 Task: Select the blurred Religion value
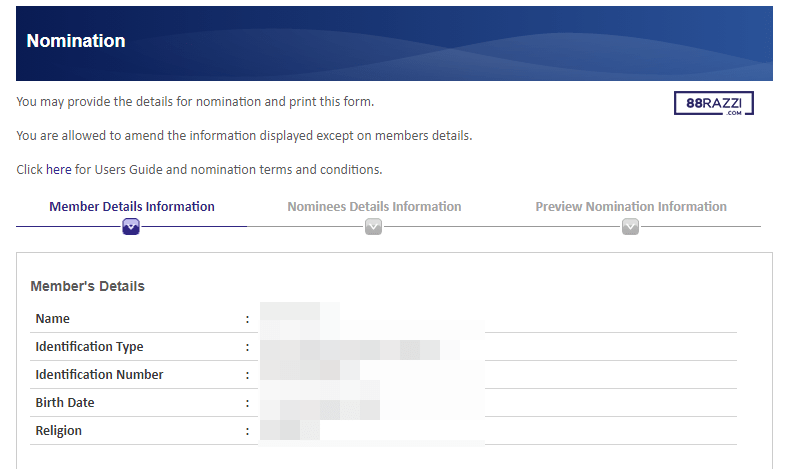click(x=372, y=430)
